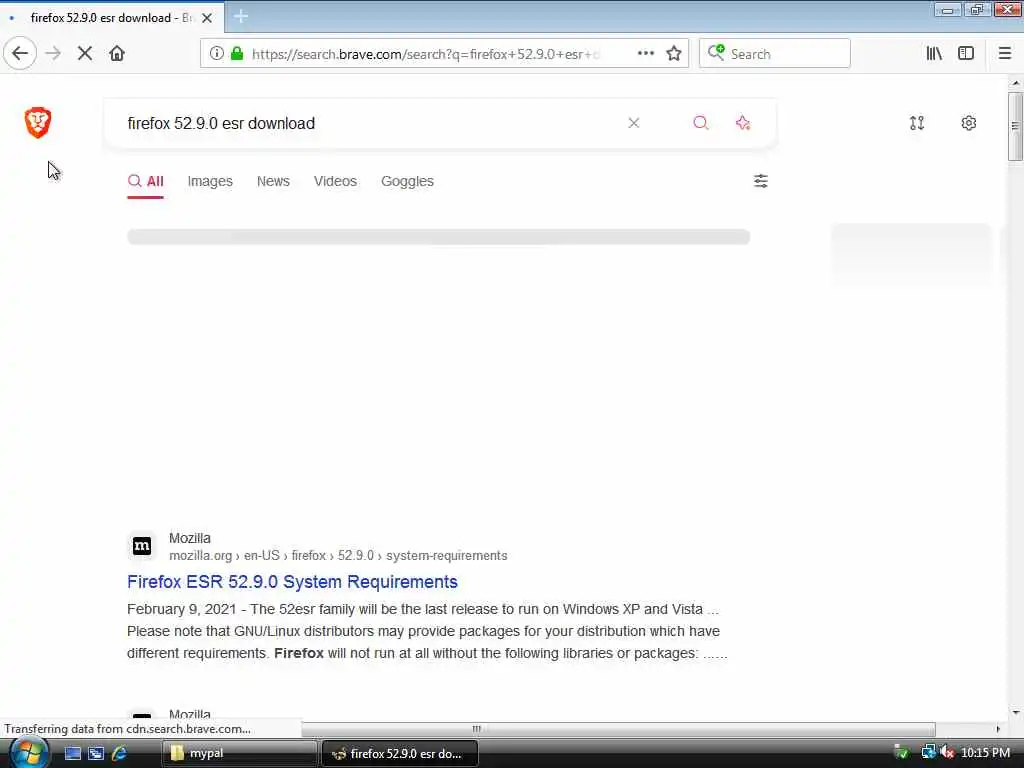Viewport: 1024px width, 768px height.
Task: Toggle the sidebar view icon
Action: pyautogui.click(x=966, y=54)
